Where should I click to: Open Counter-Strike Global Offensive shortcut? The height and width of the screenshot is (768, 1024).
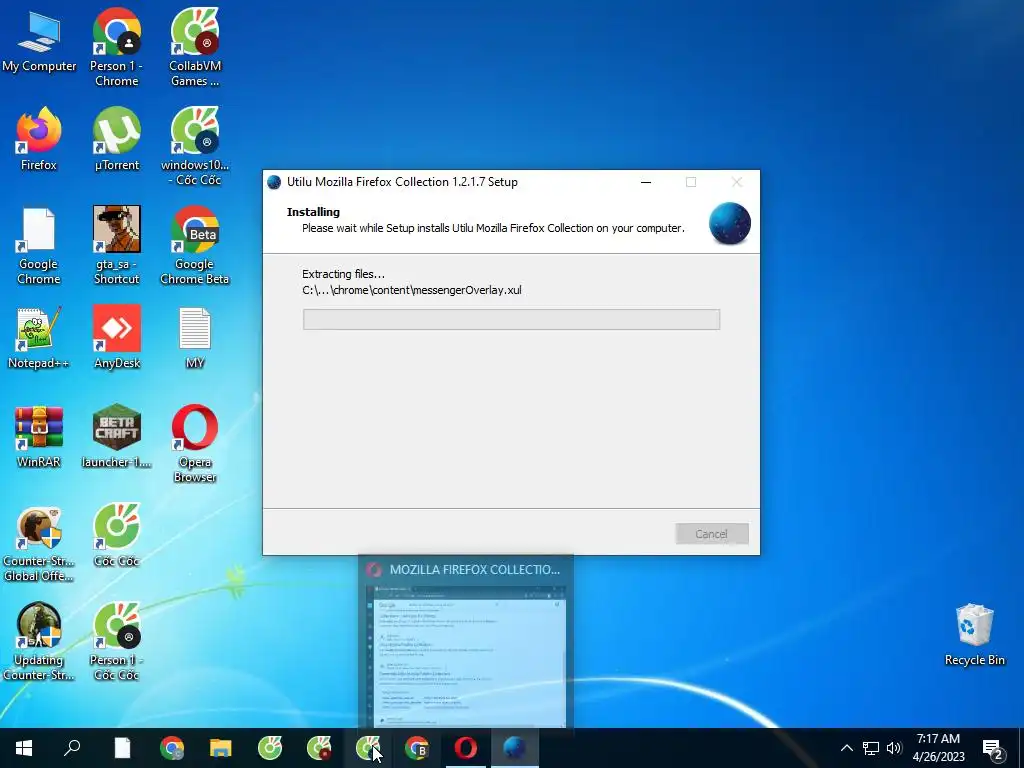[x=39, y=543]
